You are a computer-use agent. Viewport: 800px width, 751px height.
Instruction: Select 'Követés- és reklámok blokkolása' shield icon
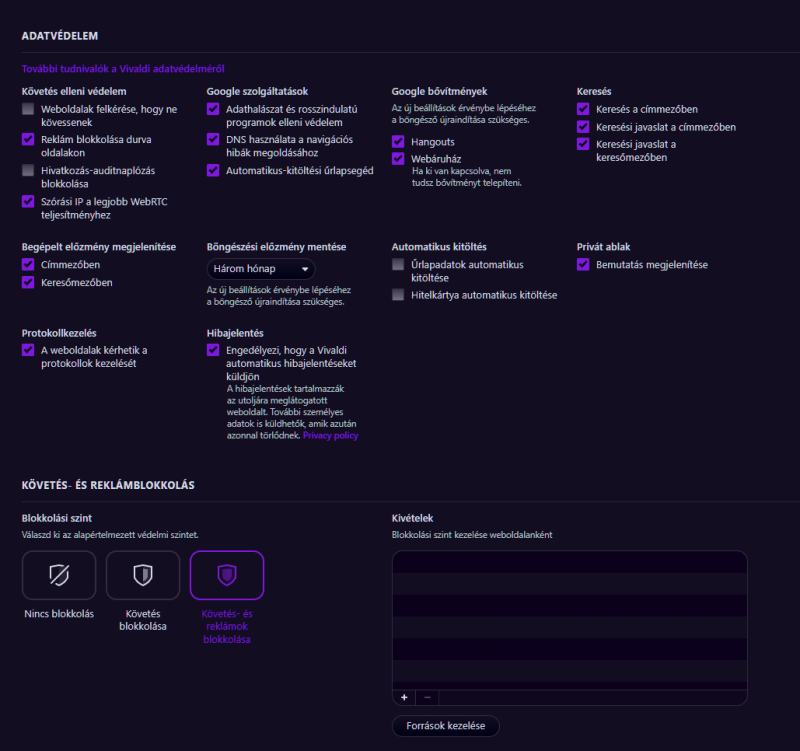click(227, 575)
